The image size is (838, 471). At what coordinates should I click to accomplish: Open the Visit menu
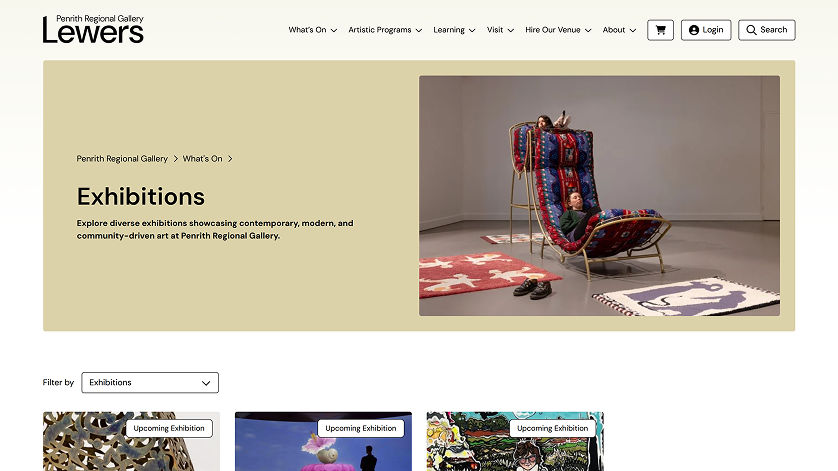pos(500,30)
